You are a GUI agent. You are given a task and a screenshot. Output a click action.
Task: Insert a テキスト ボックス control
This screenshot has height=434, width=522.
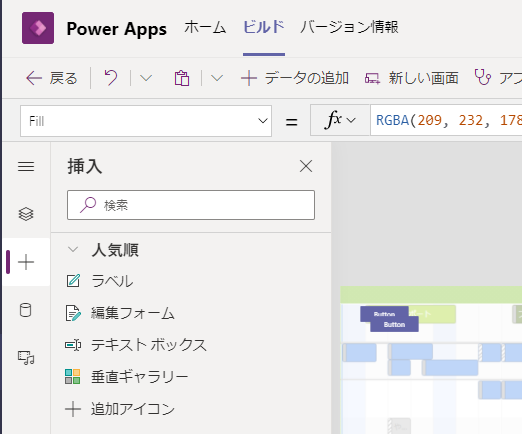point(136,345)
